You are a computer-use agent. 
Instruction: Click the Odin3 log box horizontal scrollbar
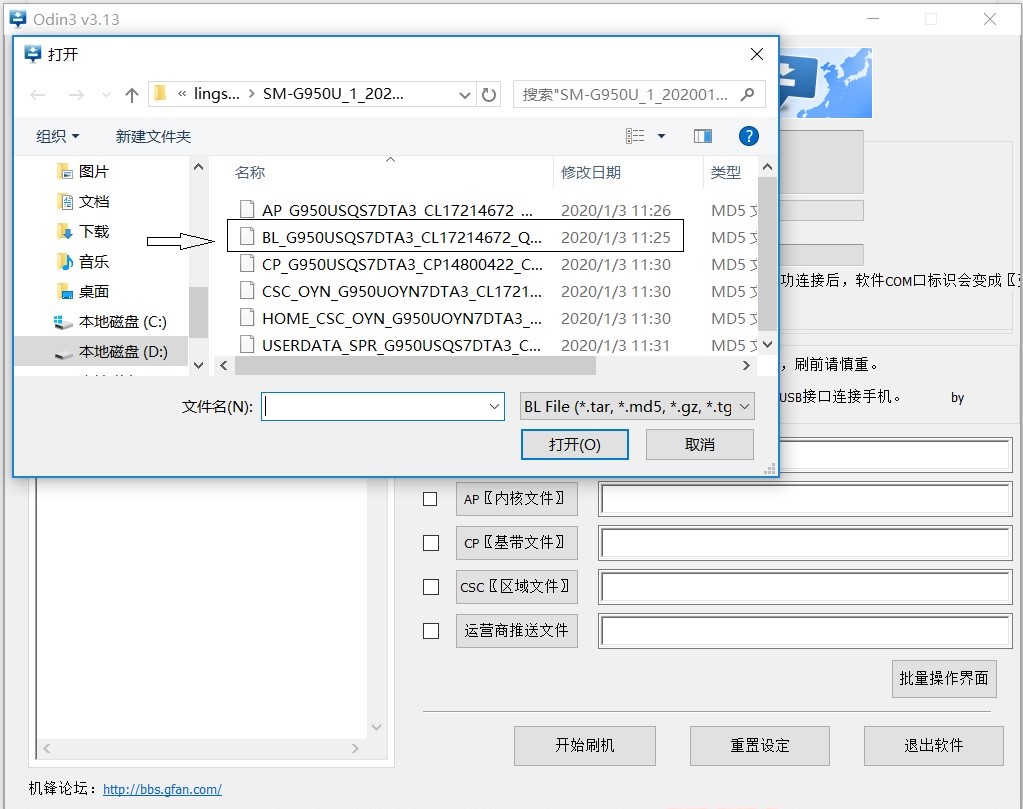200,748
